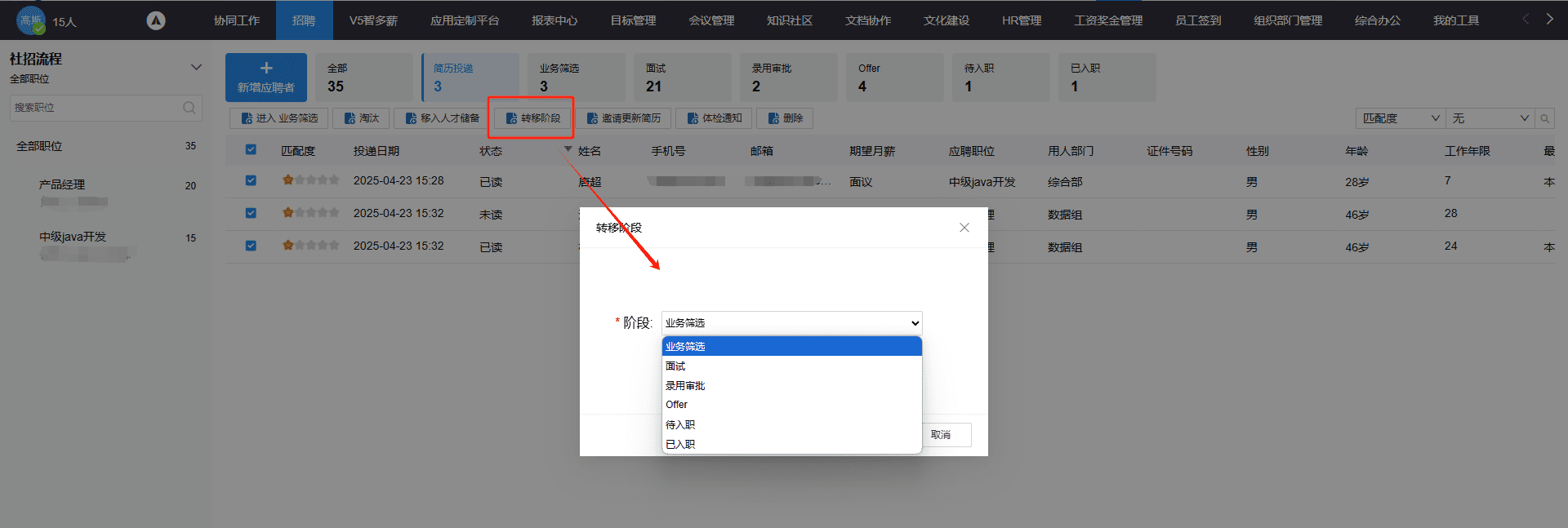The height and width of the screenshot is (528, 1568).
Task: Click the user avatar at top left
Action: coord(31,20)
